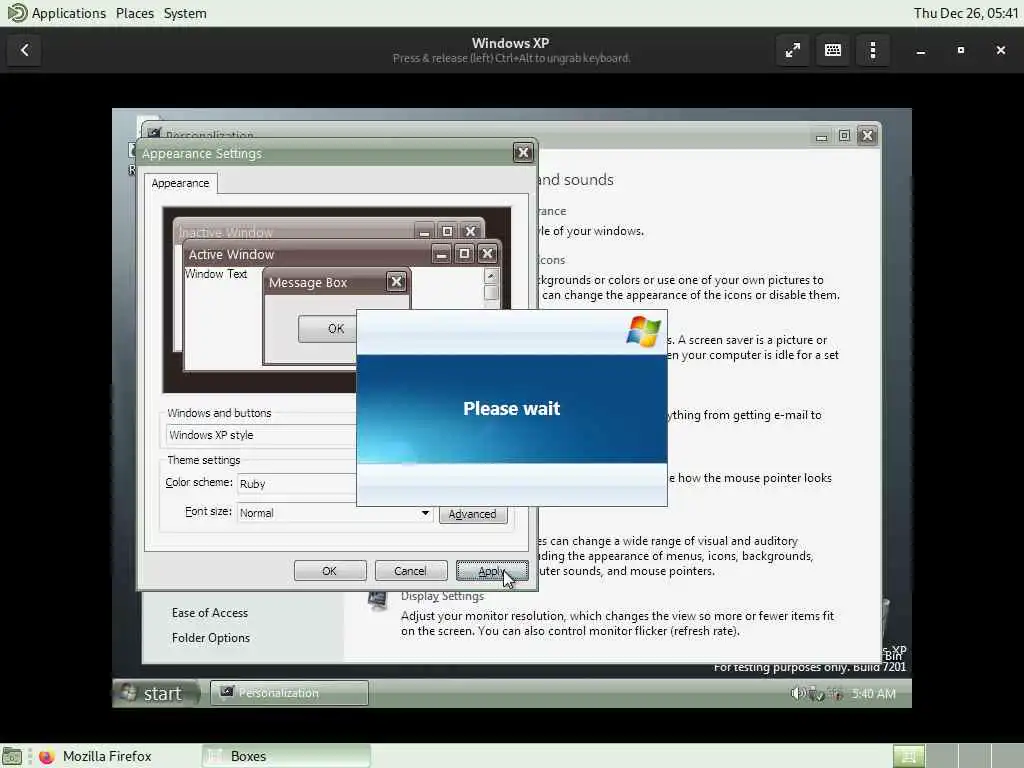
Task: Click the Message Box preview OK button
Action: (x=328, y=328)
